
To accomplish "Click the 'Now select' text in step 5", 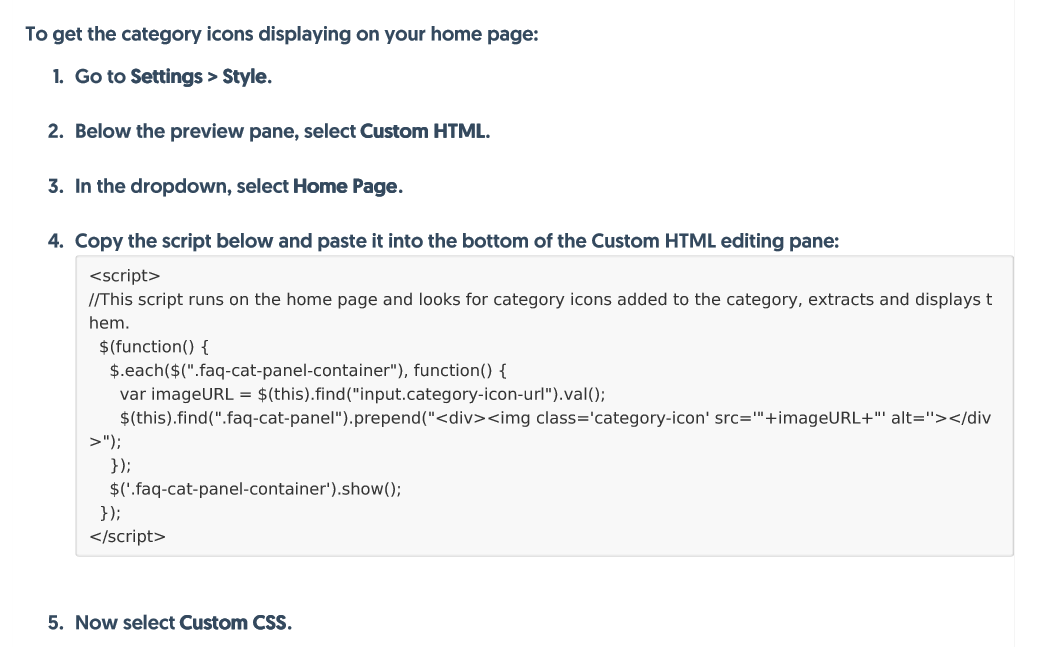I will tap(125, 622).
